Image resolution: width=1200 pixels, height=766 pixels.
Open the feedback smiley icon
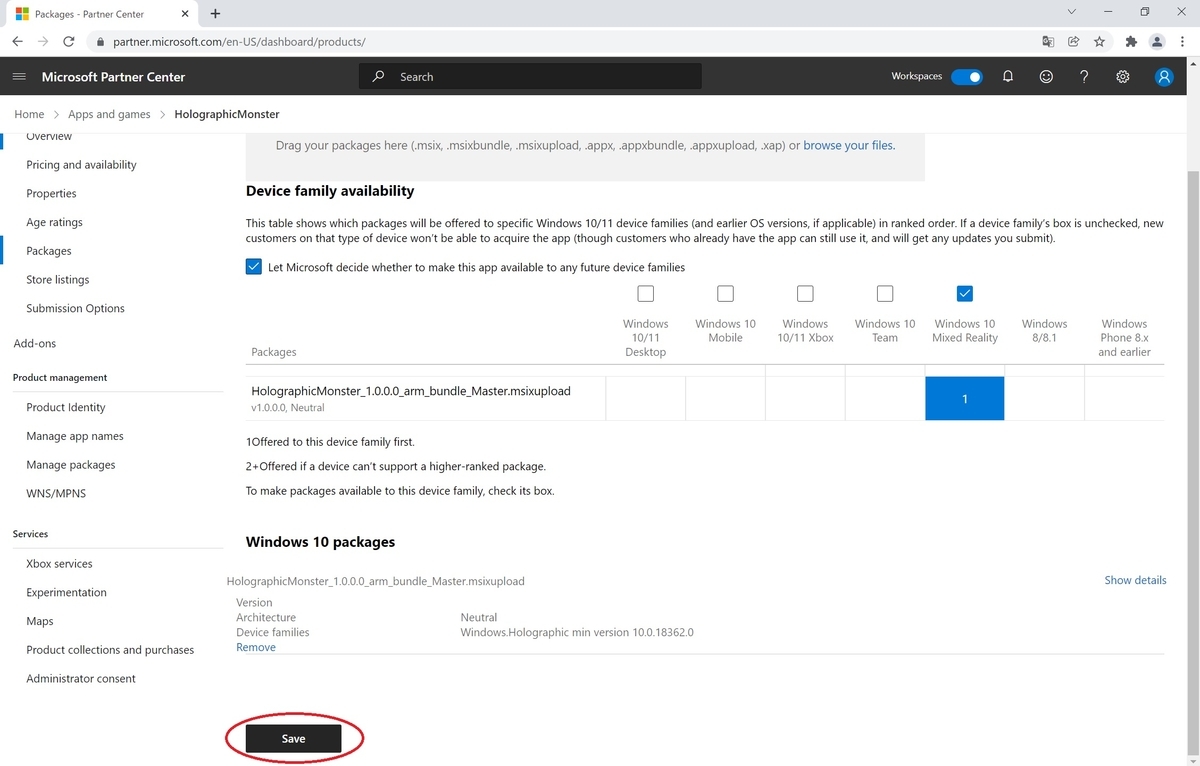coord(1046,77)
